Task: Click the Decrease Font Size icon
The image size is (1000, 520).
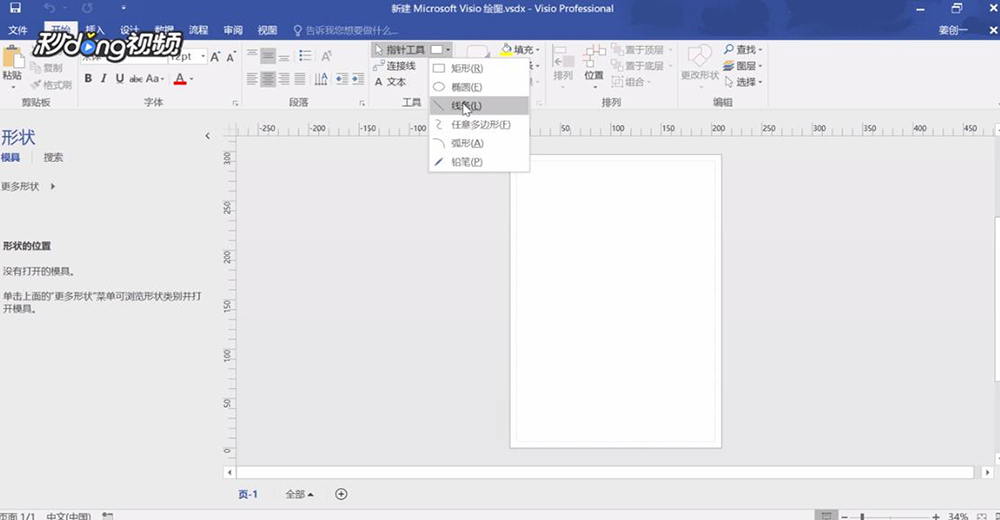Action: click(x=231, y=57)
